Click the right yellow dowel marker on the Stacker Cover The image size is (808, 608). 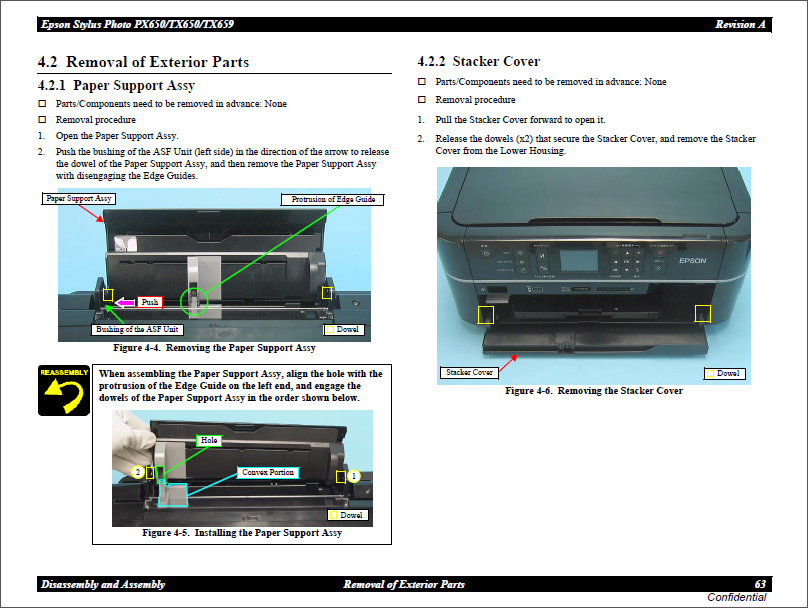click(702, 313)
